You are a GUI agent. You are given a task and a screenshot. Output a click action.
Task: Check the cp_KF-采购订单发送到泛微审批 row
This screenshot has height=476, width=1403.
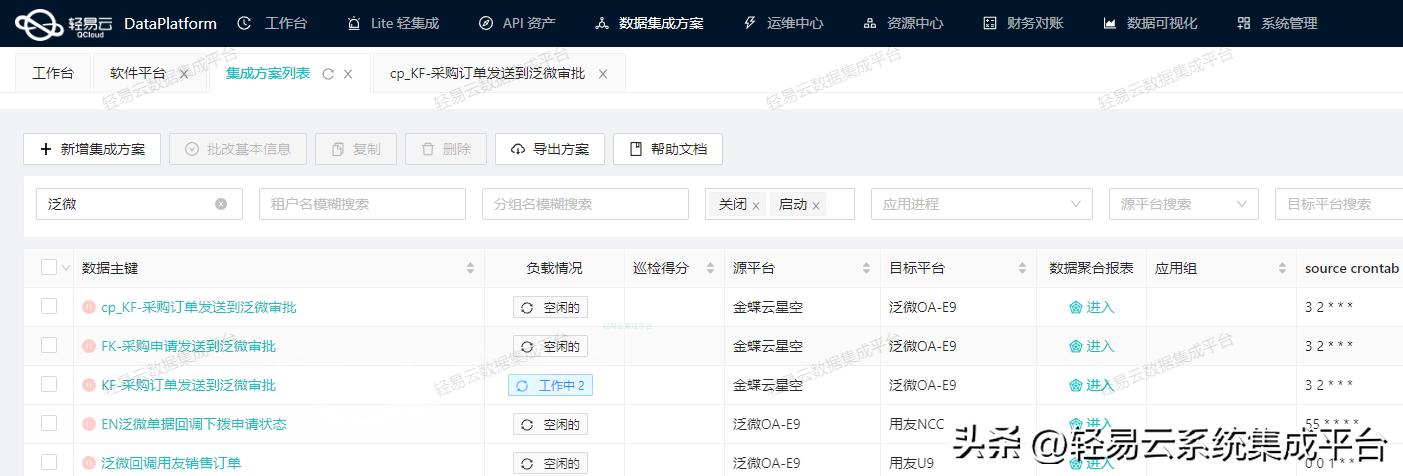tap(49, 306)
